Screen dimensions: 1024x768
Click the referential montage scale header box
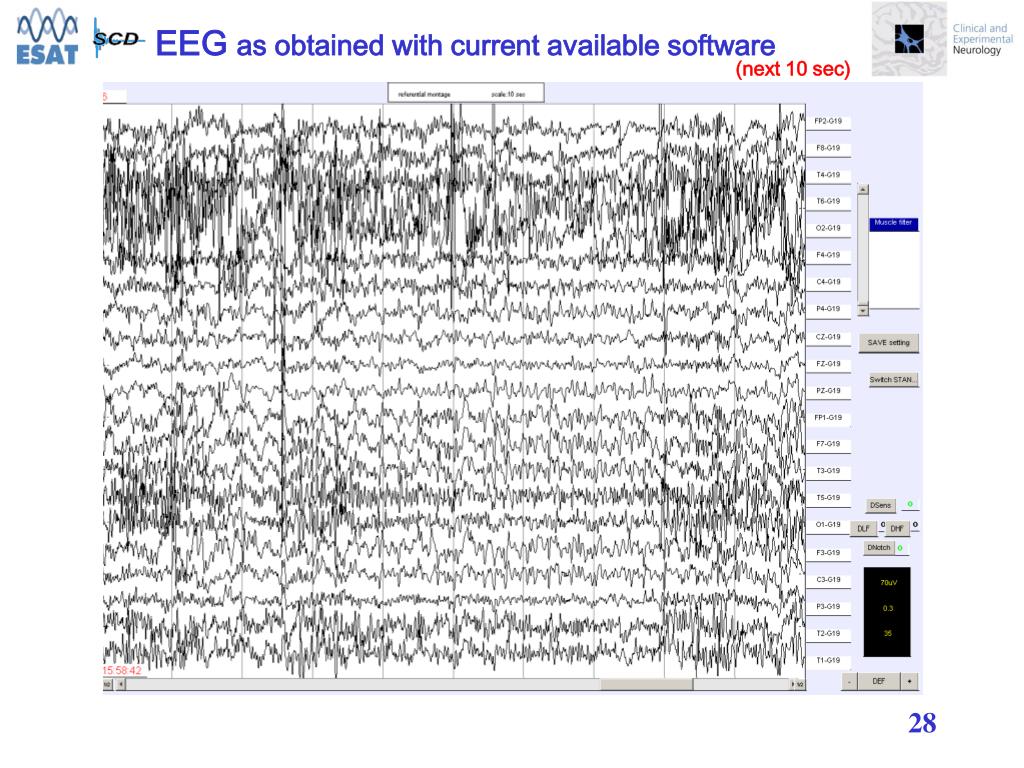point(466,93)
